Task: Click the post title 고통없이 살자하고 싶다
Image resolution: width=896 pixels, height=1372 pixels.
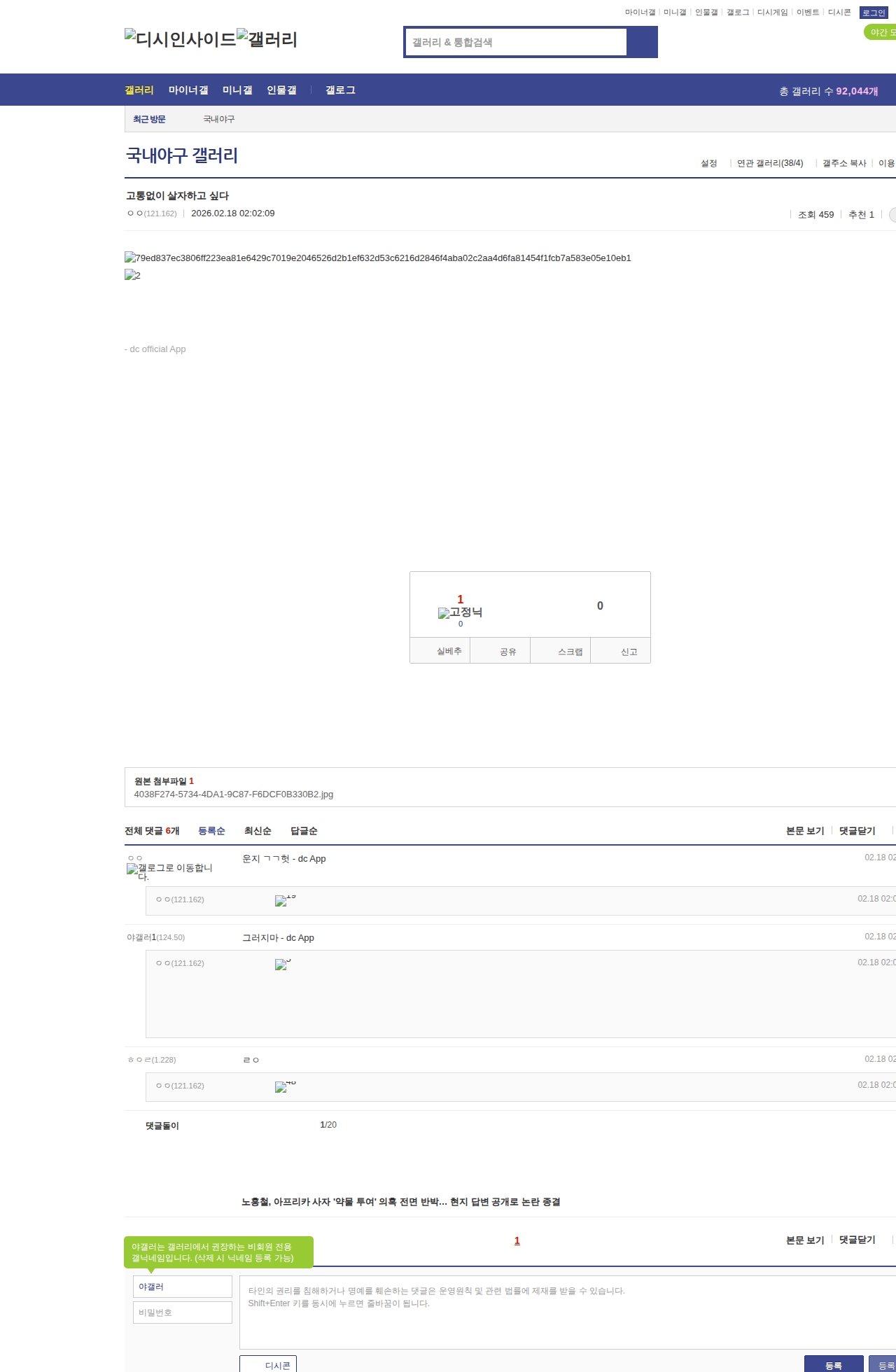Action: coord(178,196)
